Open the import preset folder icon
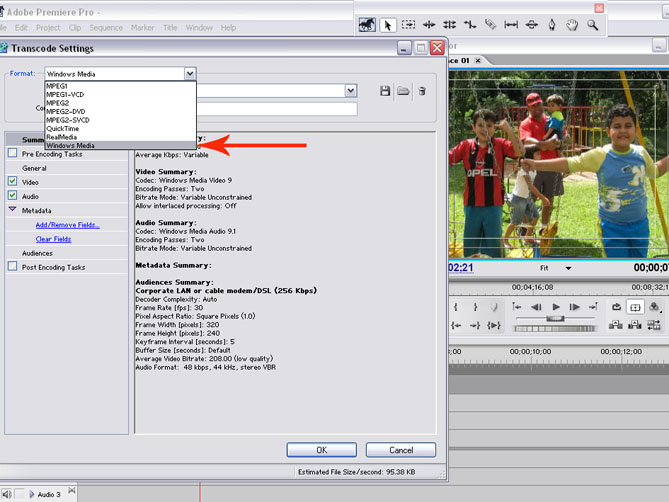Image resolution: width=669 pixels, height=502 pixels. click(x=403, y=91)
